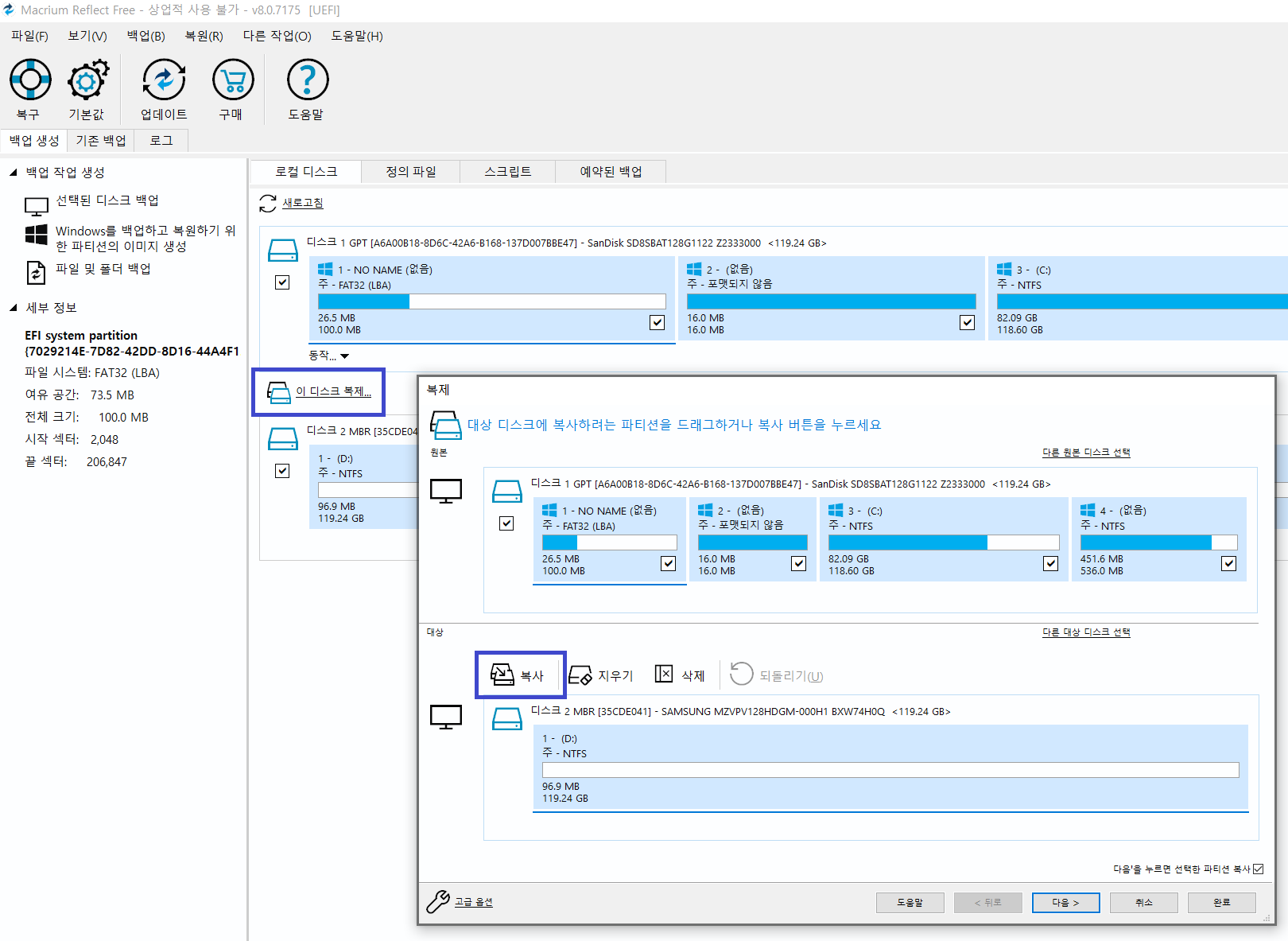Collapse the 세부 정보 section
The width and height of the screenshot is (1288, 941).
(x=13, y=307)
